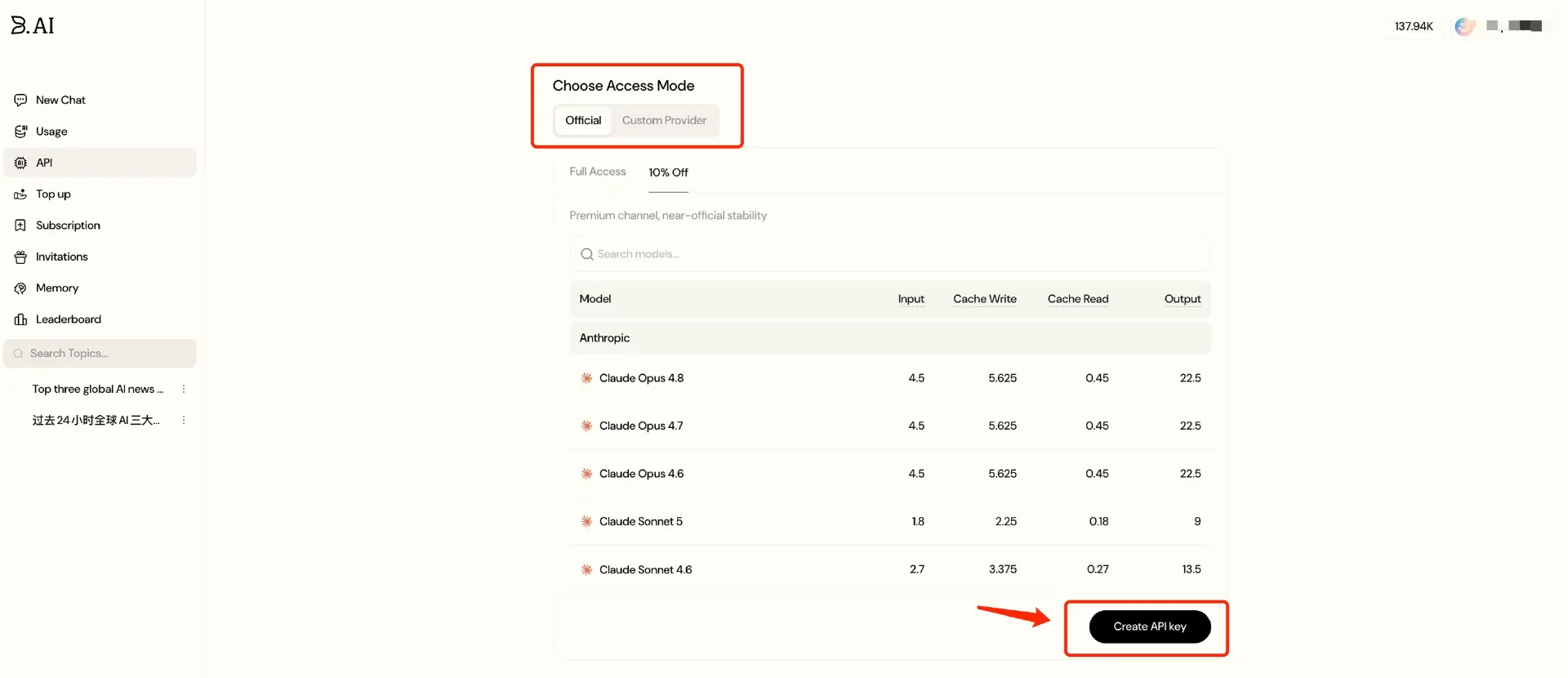Click the Claude Opus 4.7 cache write 5.625
Viewport: 1568px width, 678px height.
pos(1003,426)
